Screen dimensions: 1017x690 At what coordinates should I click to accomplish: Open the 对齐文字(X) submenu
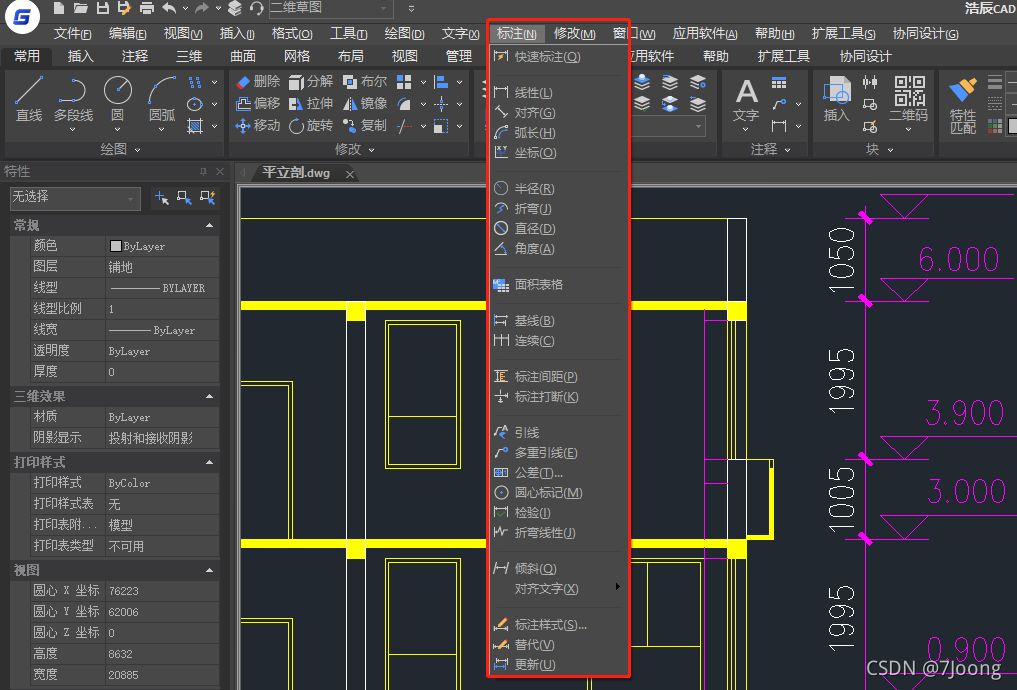click(559, 589)
